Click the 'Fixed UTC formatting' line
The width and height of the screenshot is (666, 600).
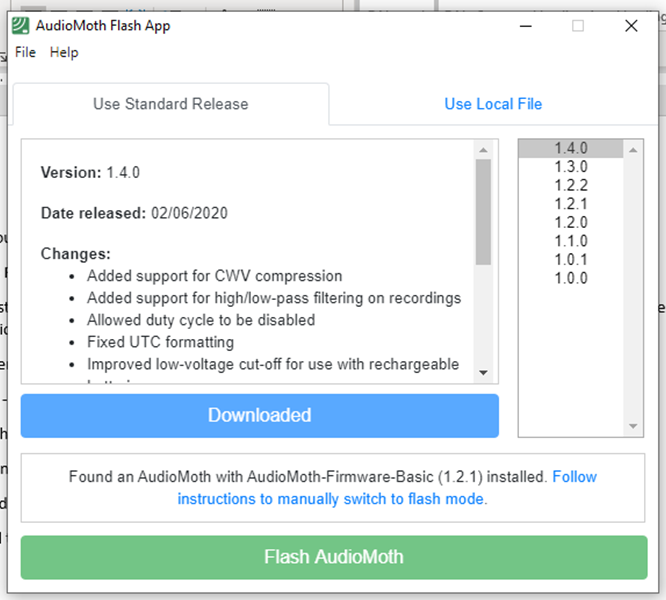(161, 342)
